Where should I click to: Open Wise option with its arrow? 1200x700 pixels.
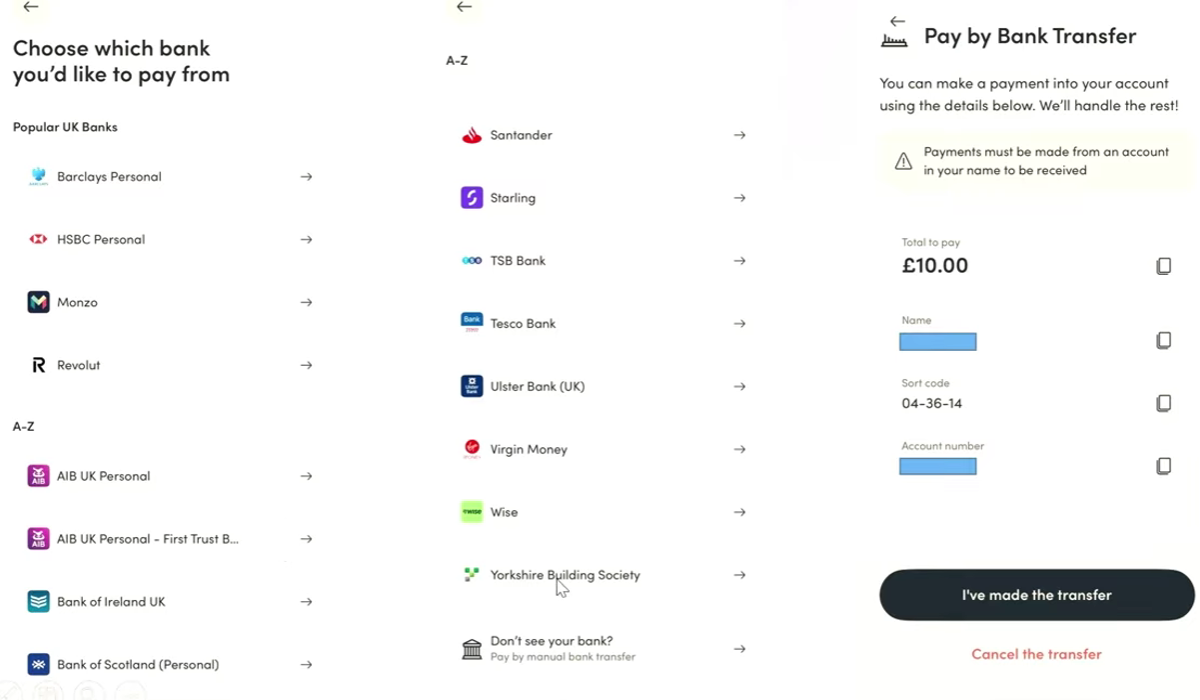[x=739, y=512]
